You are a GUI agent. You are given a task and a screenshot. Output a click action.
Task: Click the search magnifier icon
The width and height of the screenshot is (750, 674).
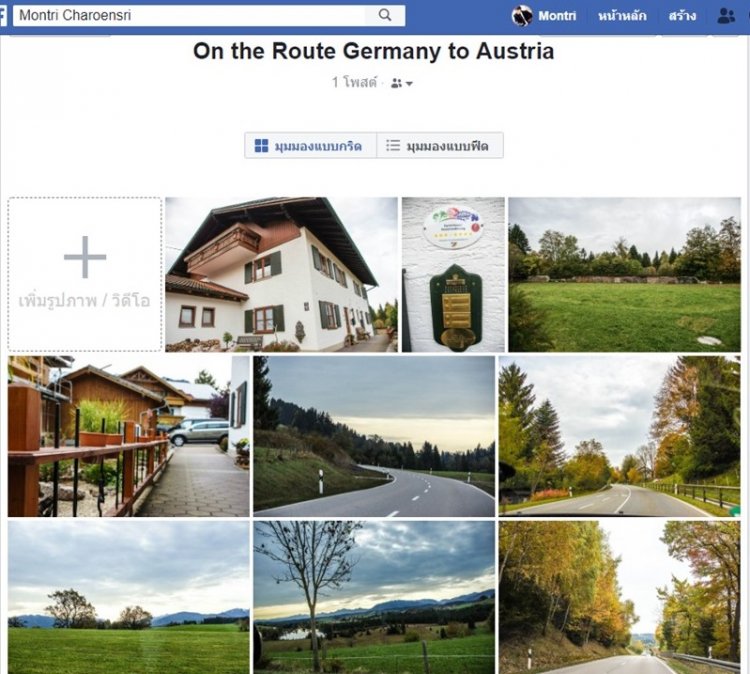[385, 15]
